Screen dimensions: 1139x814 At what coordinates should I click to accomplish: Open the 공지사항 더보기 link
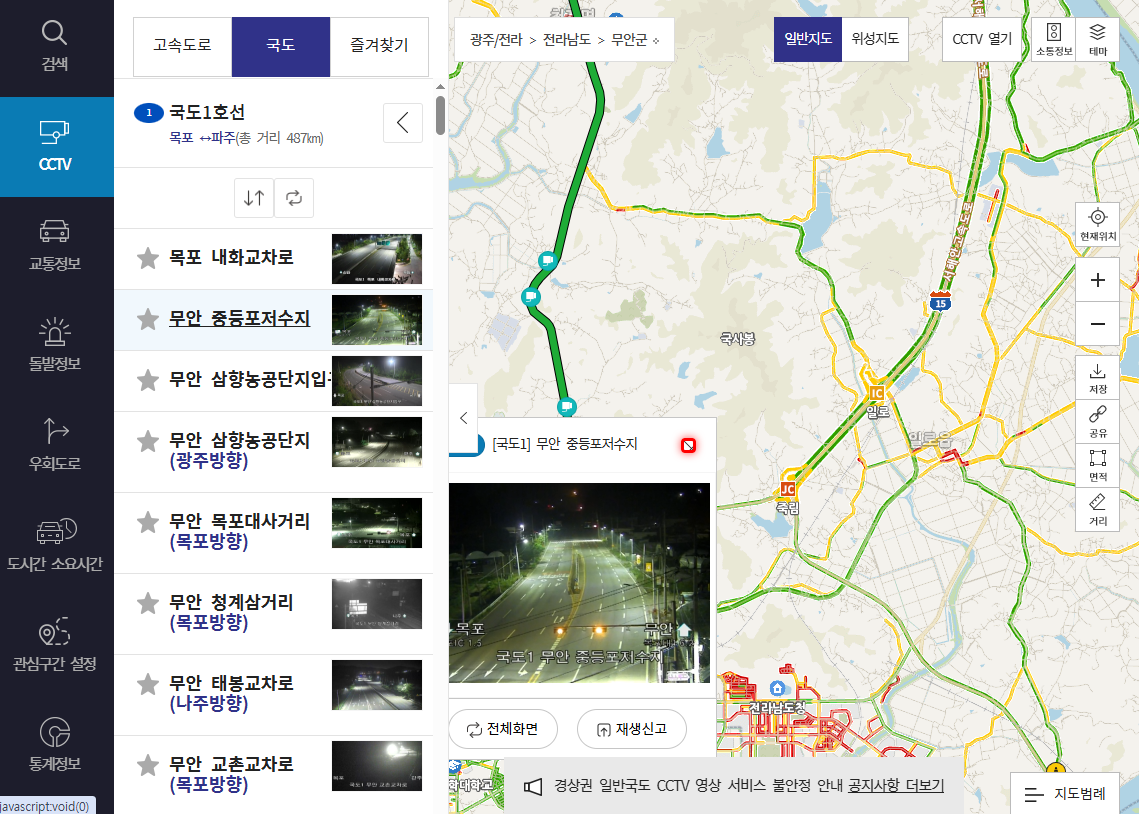tap(896, 786)
